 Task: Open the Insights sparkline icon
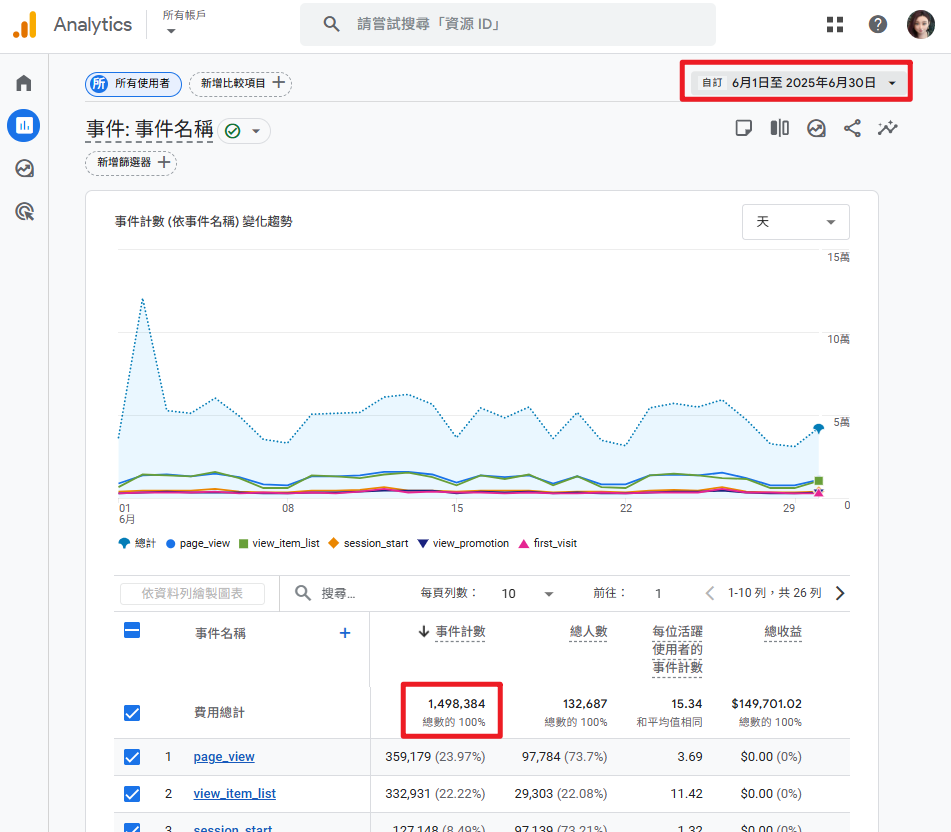pos(887,128)
